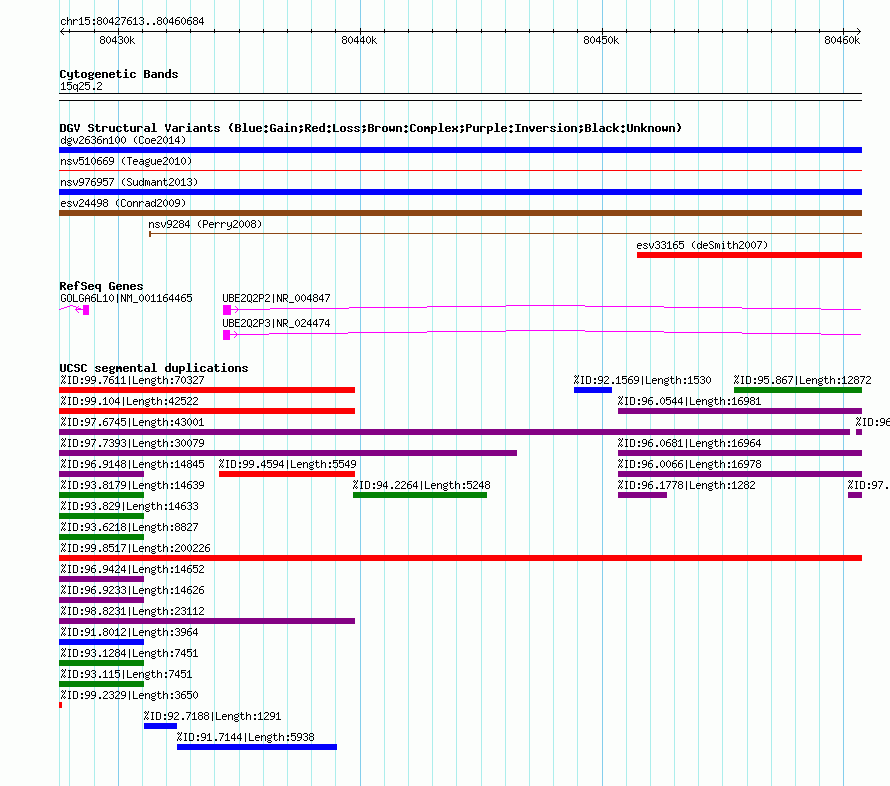Select the %ID:99.7611 Length:70327 red duplication bar
Viewport: 890px width, 786px height.
coord(207,390)
